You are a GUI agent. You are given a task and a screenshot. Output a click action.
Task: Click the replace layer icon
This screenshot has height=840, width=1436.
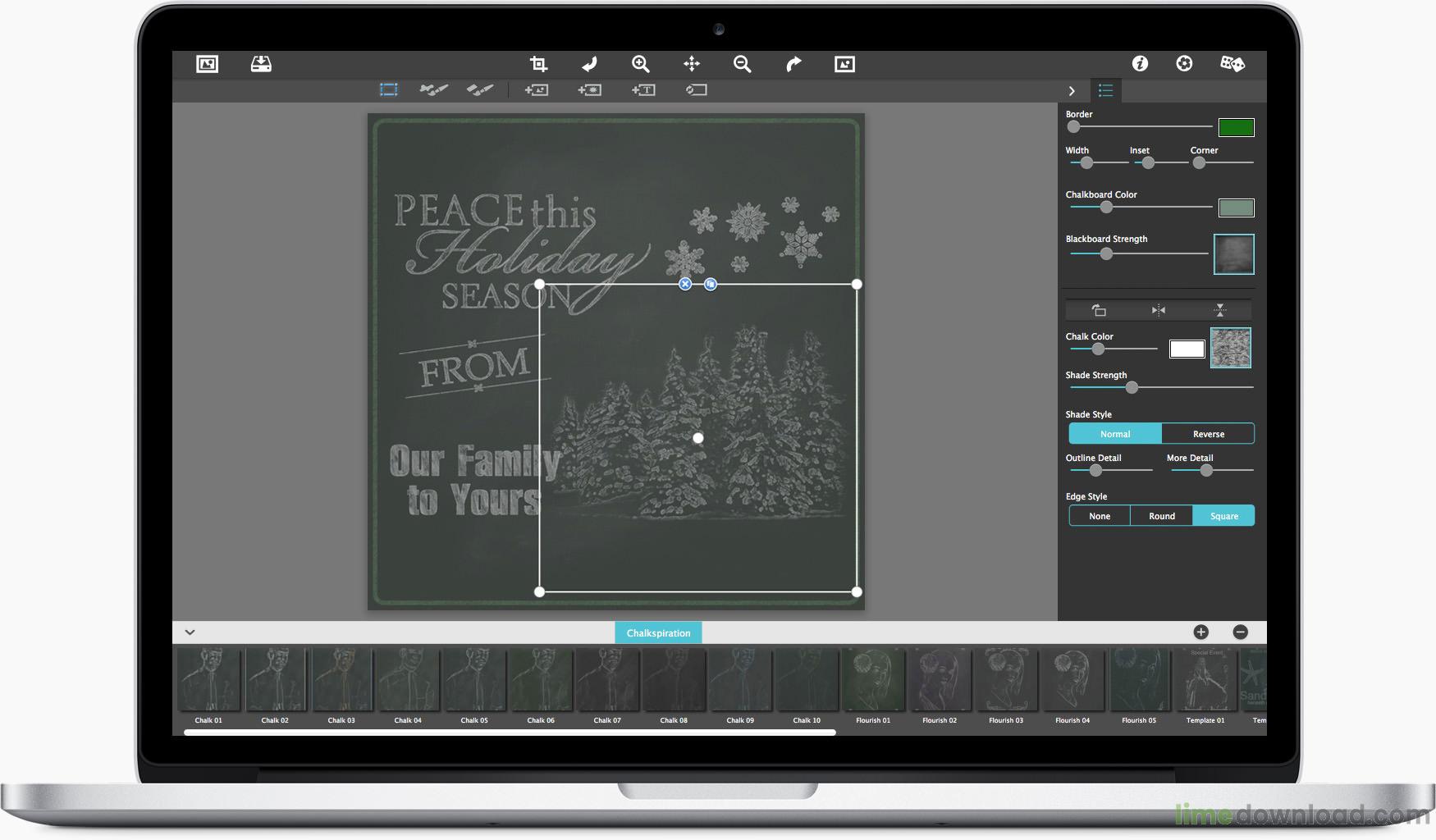click(697, 89)
